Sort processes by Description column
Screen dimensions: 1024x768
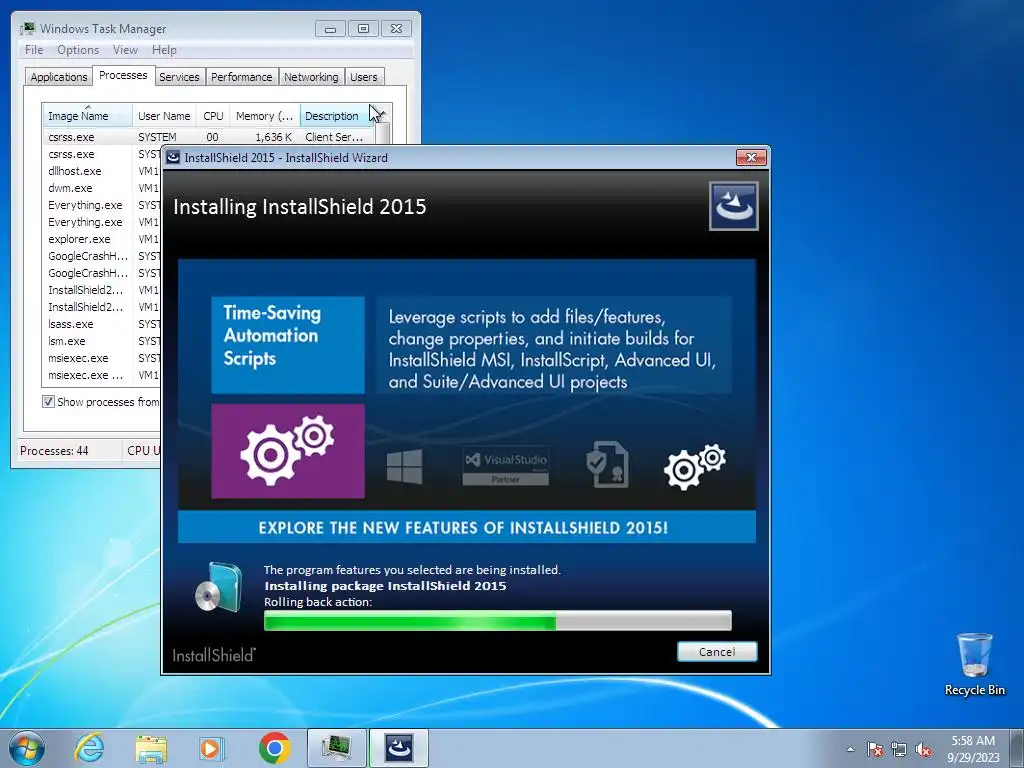338,116
